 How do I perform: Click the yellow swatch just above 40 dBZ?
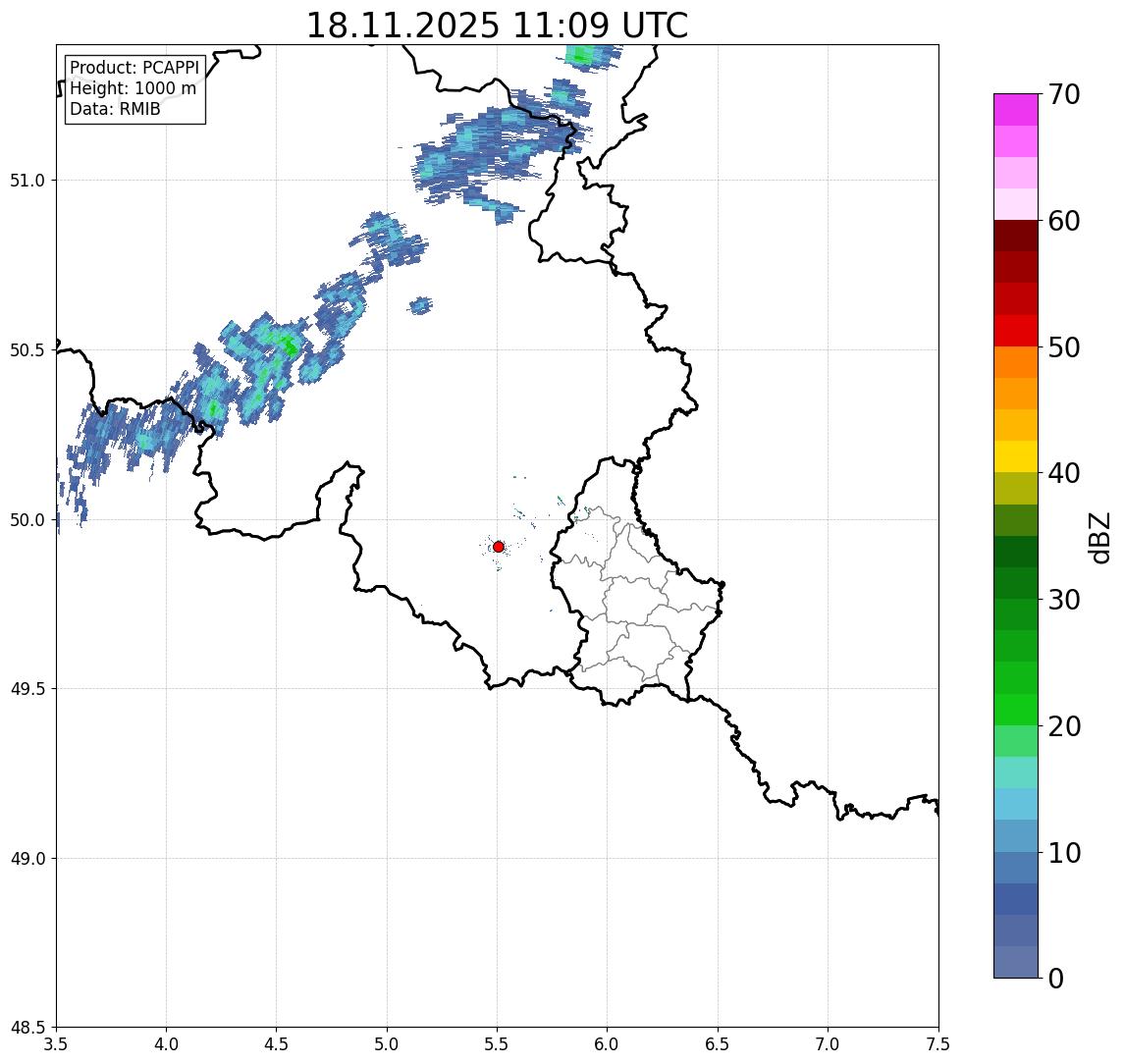click(1016, 456)
